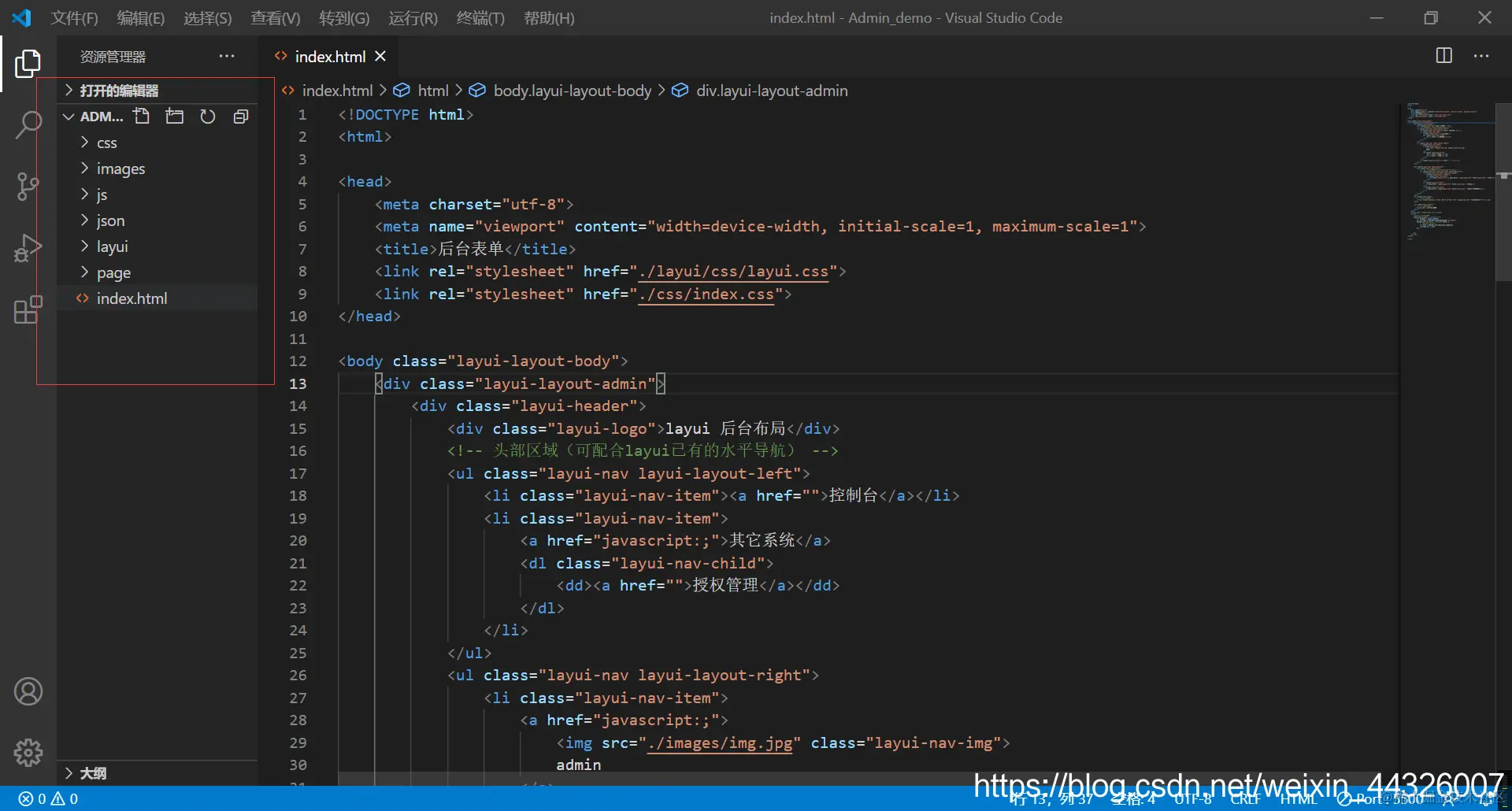
Task: Expand the 大纲 outline section
Action: 93,773
